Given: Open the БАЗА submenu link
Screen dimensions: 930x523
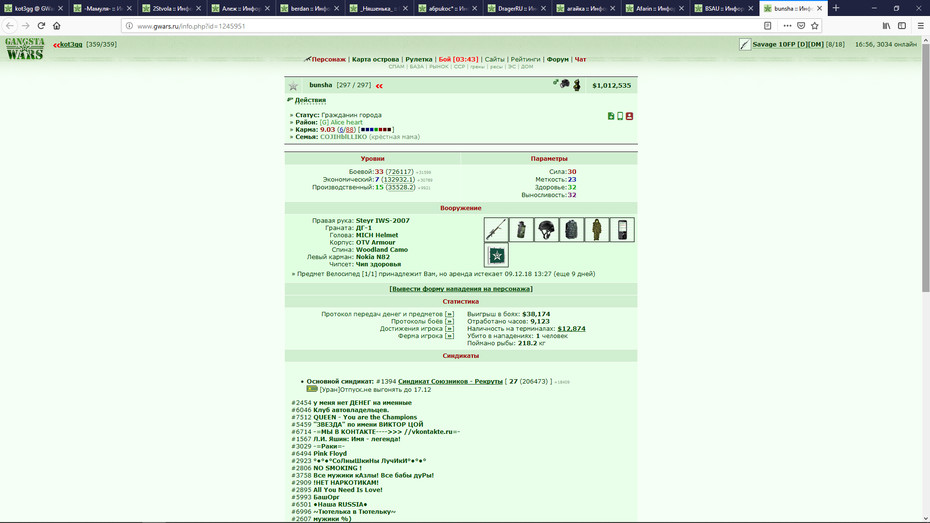Looking at the screenshot, I should pos(416,66).
